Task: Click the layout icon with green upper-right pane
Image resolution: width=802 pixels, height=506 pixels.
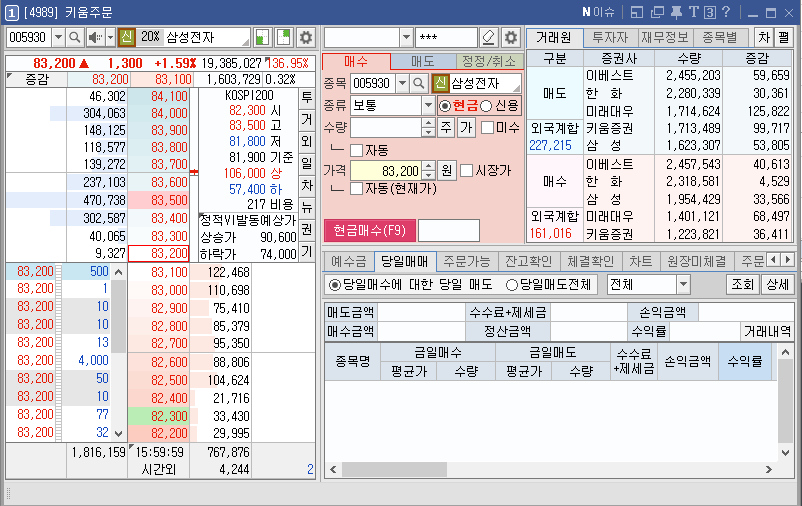Action: point(283,37)
